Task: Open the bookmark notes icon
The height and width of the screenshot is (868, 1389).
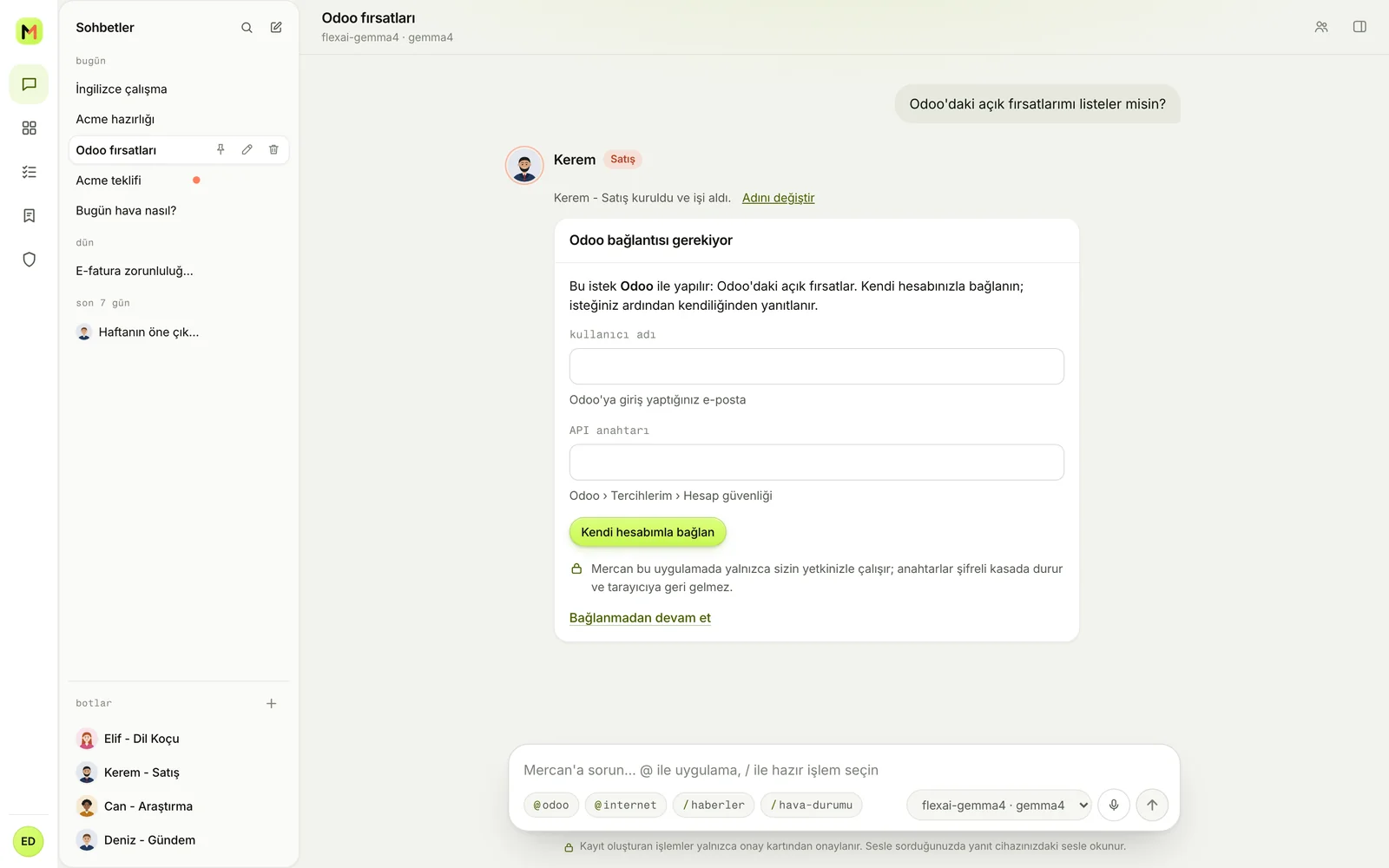Action: [29, 215]
